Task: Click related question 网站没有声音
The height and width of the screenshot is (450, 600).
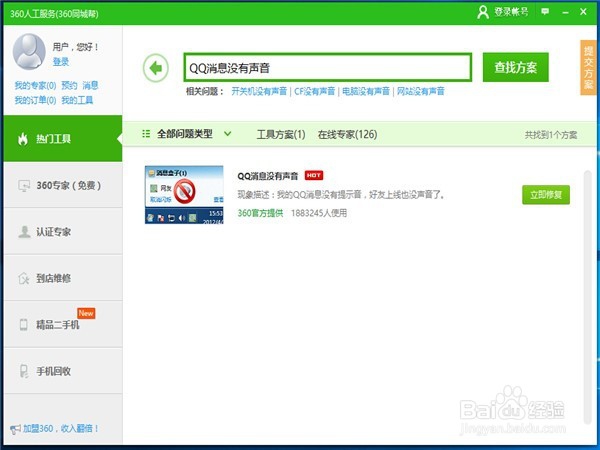Action: pos(421,91)
